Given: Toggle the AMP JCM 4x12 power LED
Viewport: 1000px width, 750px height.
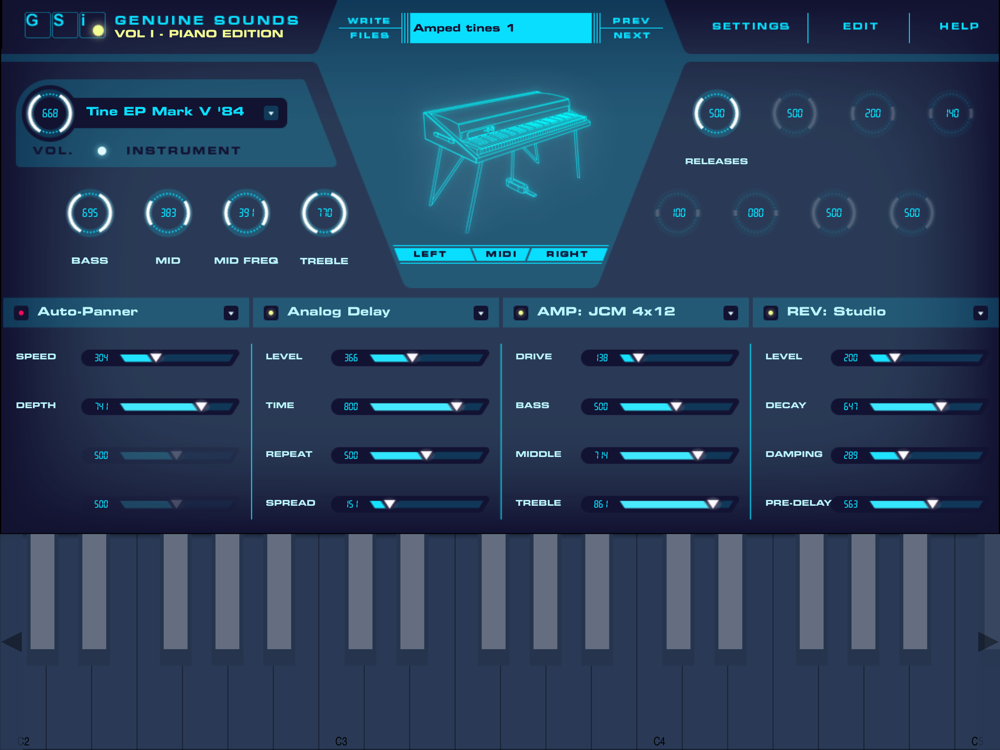Looking at the screenshot, I should (521, 312).
